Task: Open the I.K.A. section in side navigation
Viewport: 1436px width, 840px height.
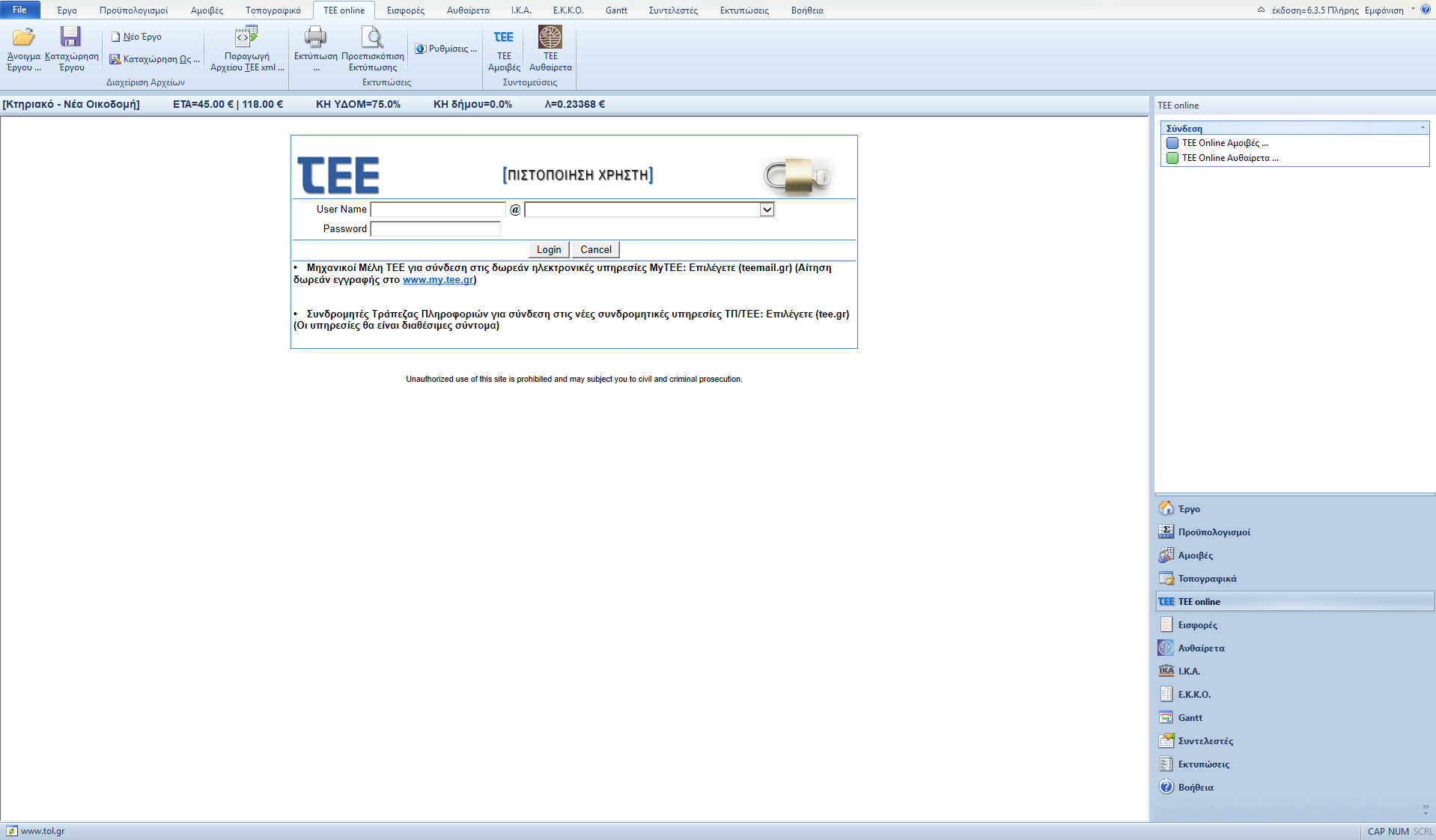Action: tap(1188, 672)
